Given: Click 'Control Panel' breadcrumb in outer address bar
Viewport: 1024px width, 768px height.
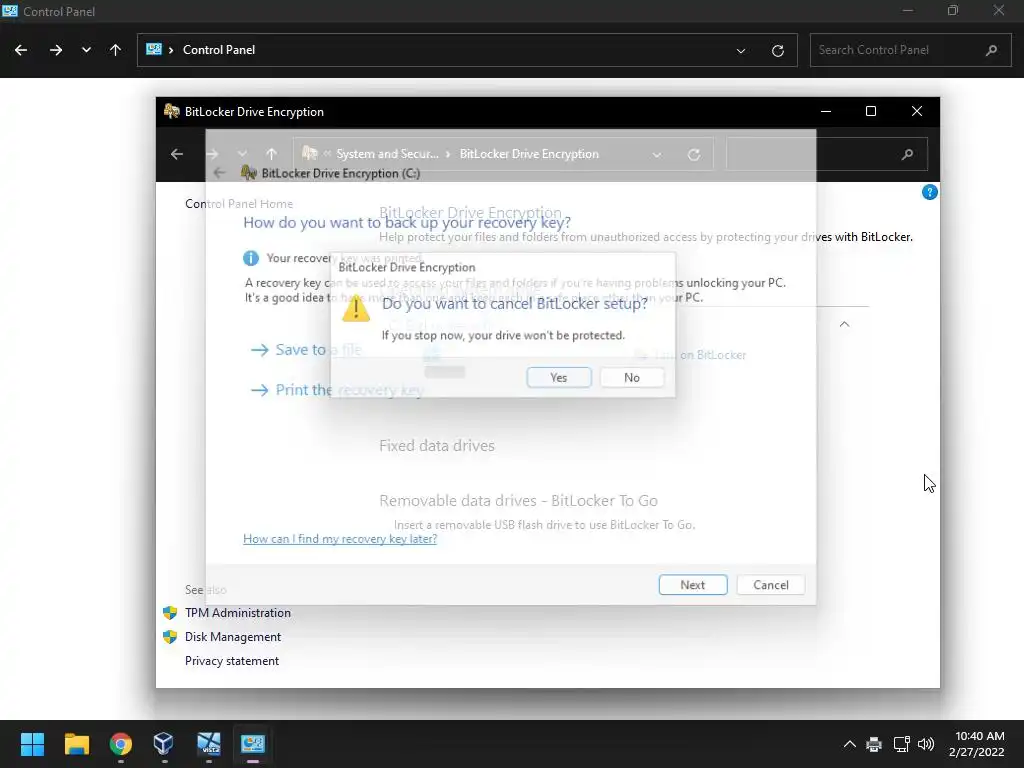Looking at the screenshot, I should (219, 50).
